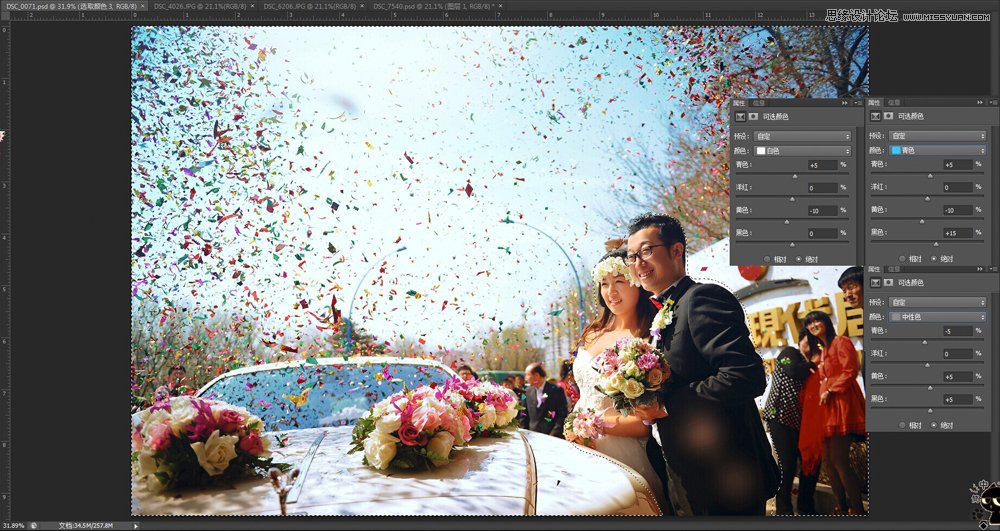
Task: Click the 黄色 value field in the 青色 panel
Action: [958, 210]
